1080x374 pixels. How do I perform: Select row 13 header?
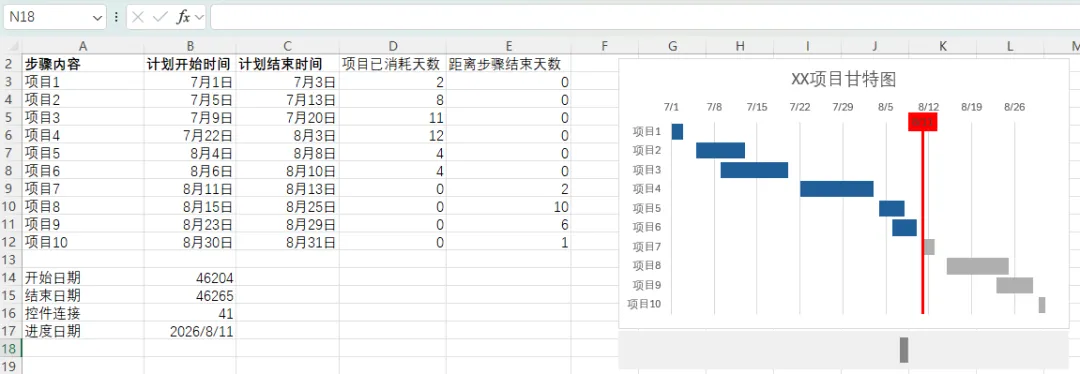(11, 260)
